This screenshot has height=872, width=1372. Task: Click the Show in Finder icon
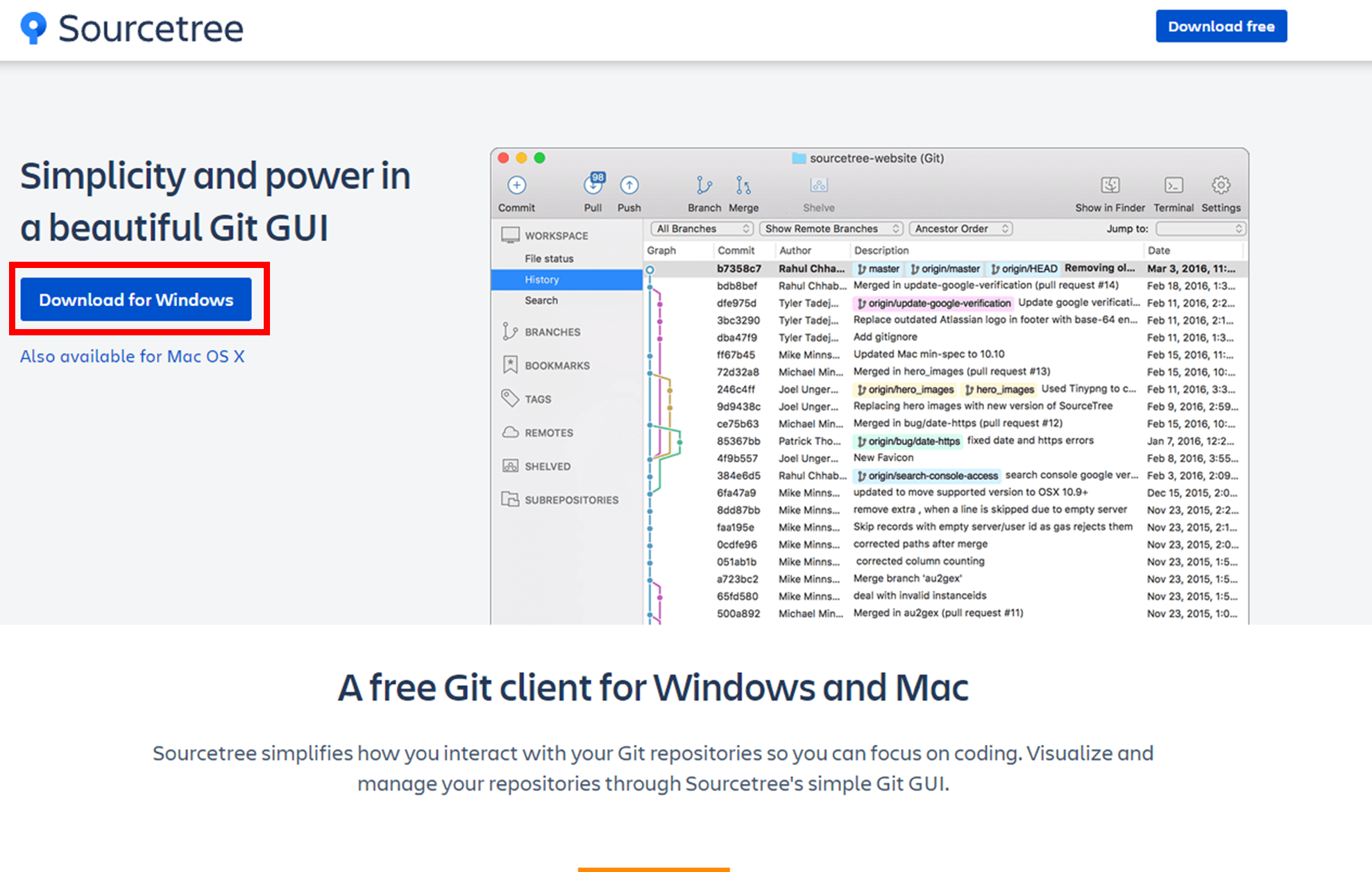pos(1110,185)
